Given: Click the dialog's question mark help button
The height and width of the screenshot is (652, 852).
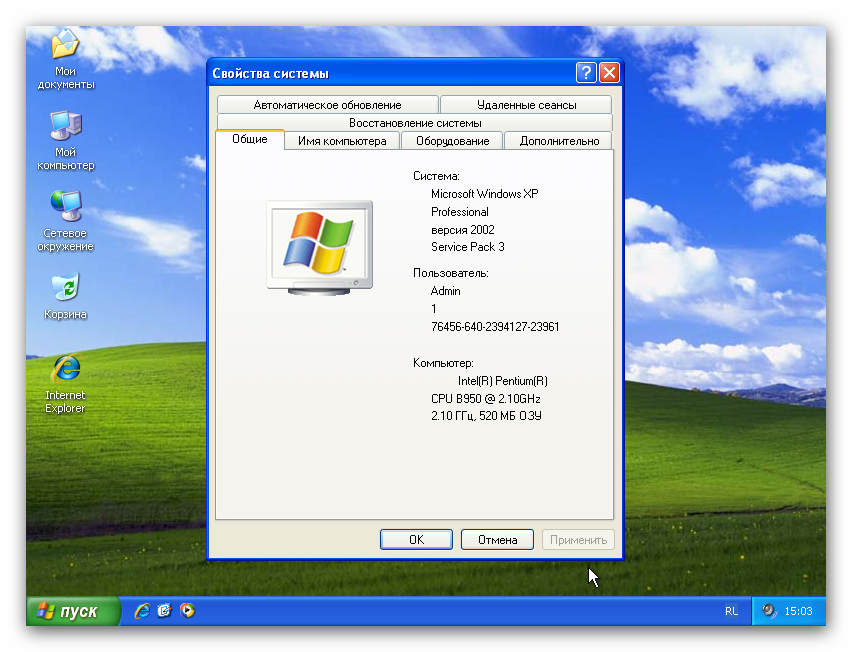Looking at the screenshot, I should [586, 73].
